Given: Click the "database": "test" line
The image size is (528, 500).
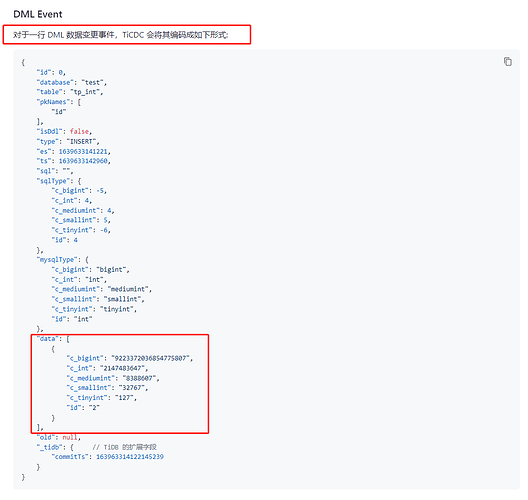Looking at the screenshot, I should (x=71, y=82).
